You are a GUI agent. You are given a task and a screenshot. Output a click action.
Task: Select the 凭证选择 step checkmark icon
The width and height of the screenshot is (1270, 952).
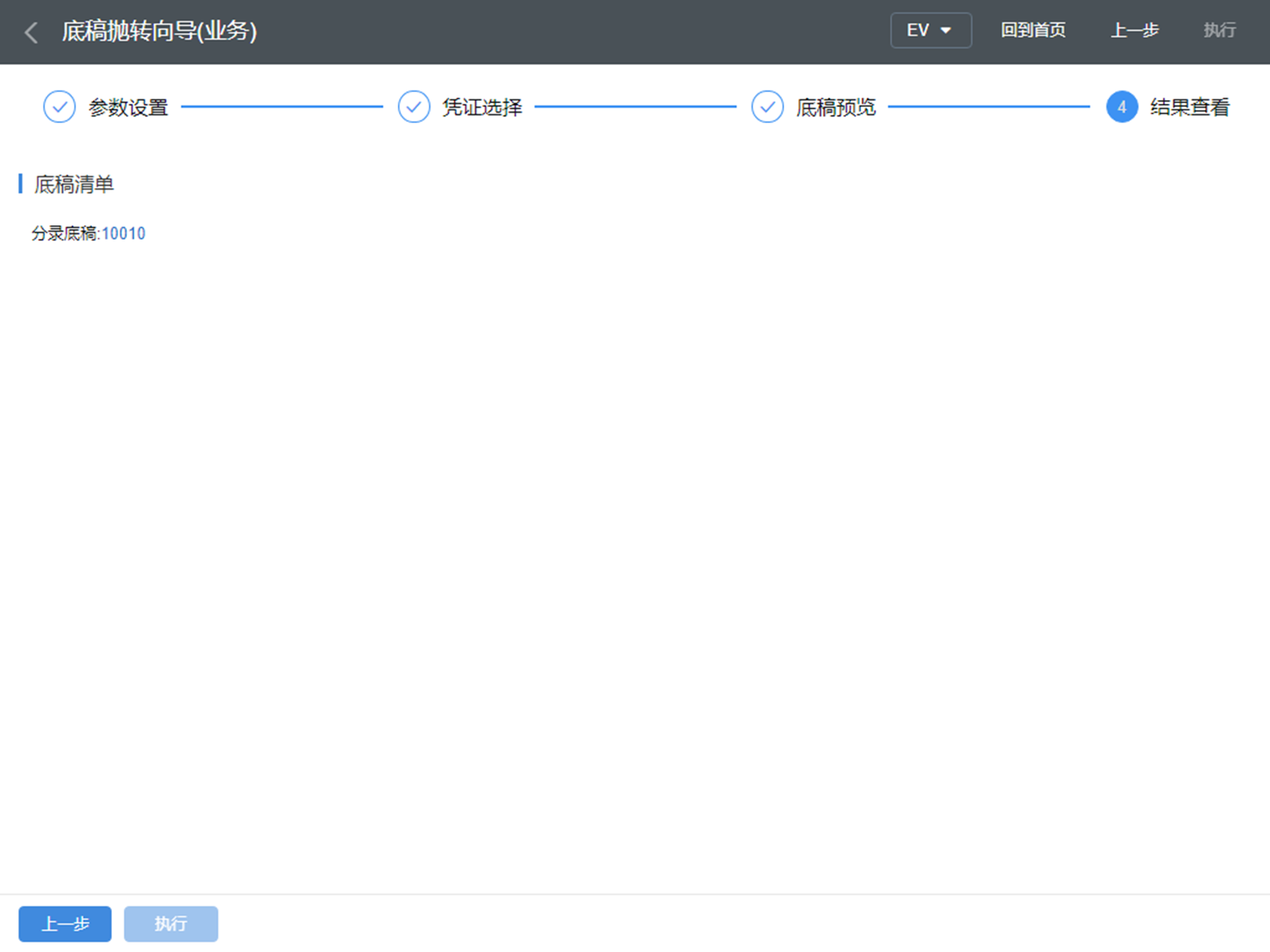click(x=414, y=107)
